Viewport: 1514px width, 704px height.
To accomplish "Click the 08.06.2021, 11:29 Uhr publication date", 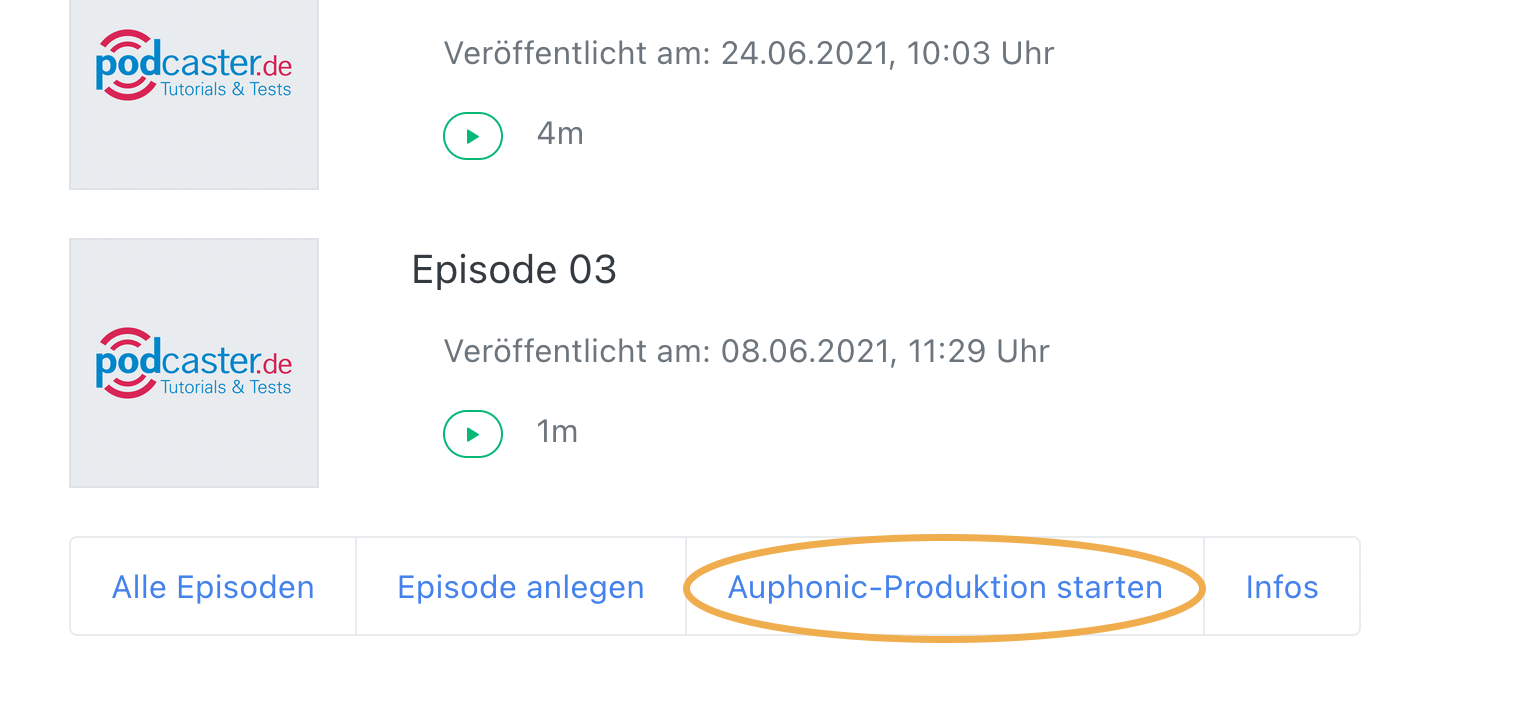I will tap(885, 351).
